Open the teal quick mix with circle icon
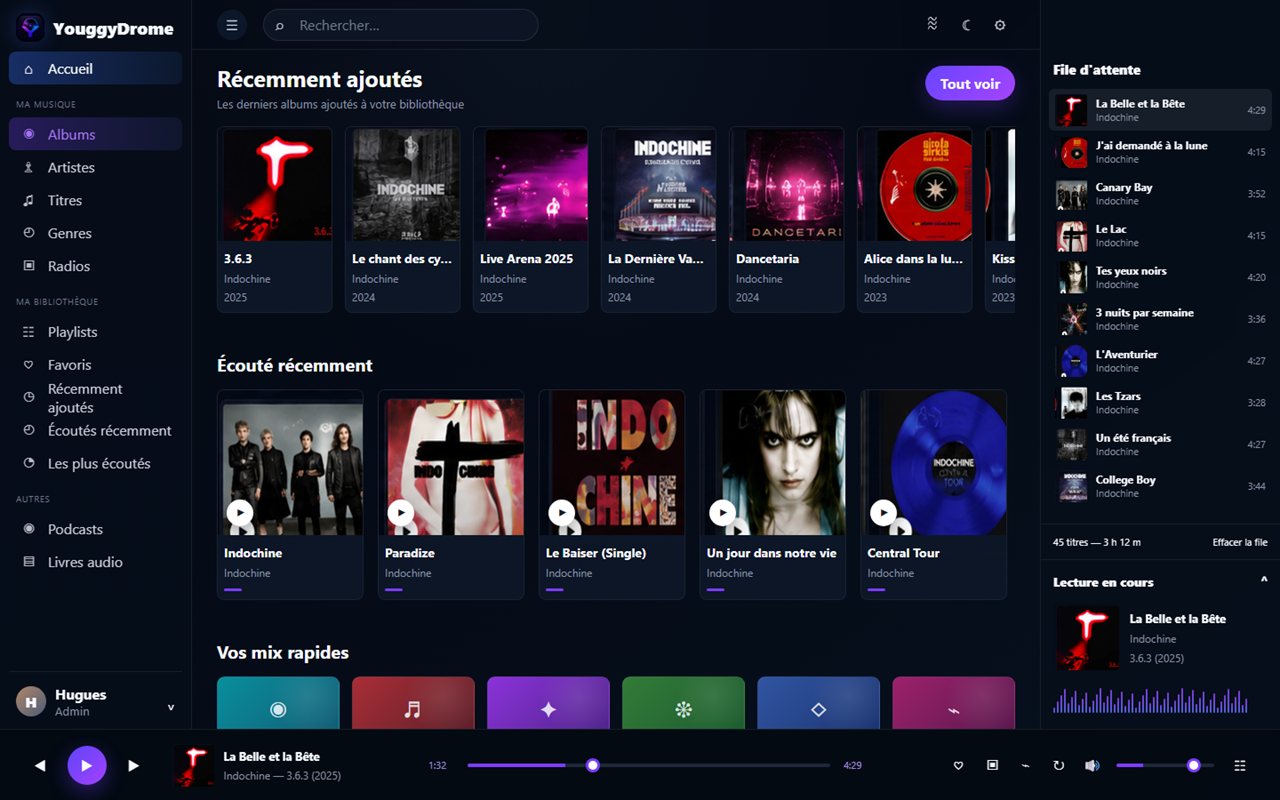 coord(278,704)
